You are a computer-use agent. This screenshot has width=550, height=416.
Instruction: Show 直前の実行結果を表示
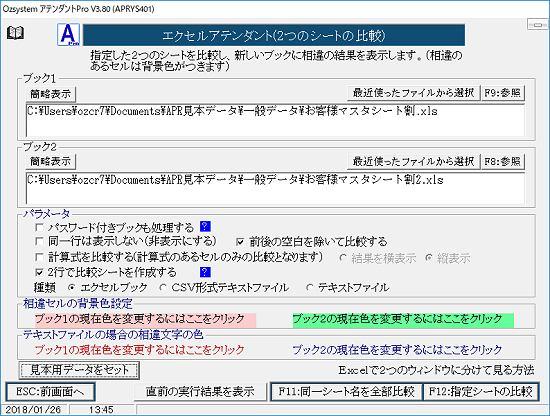pos(200,391)
